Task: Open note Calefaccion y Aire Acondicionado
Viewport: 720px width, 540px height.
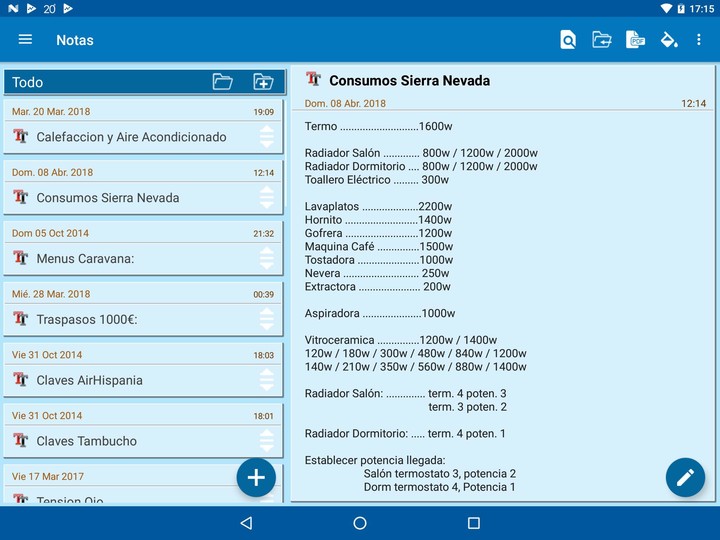Action: coord(143,127)
